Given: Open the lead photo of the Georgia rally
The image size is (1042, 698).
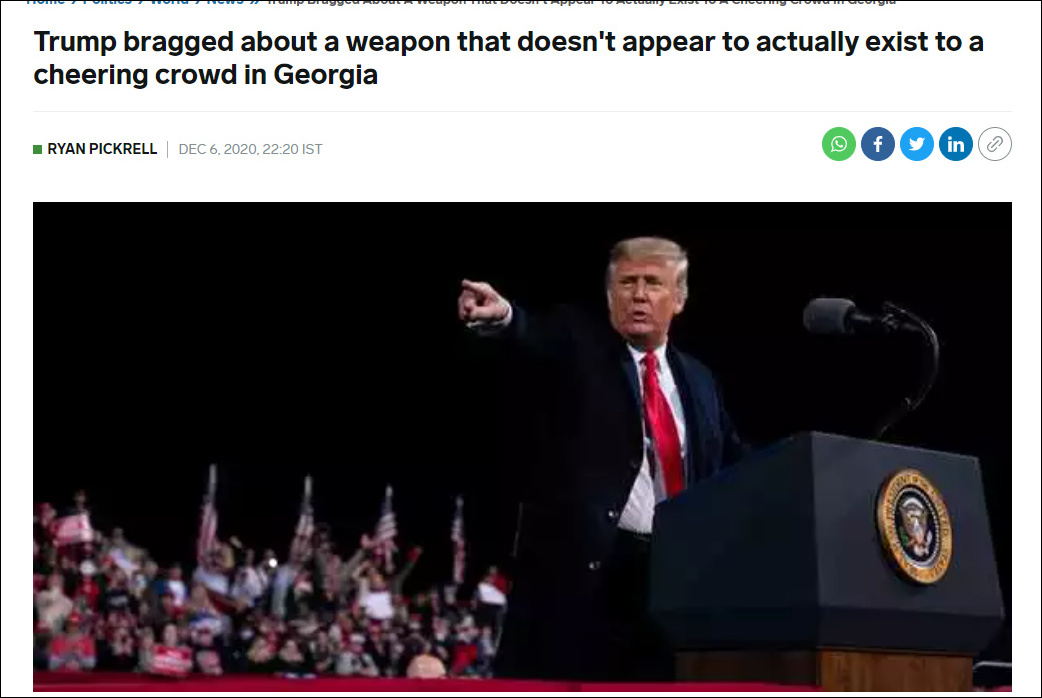Looking at the screenshot, I should click(522, 446).
